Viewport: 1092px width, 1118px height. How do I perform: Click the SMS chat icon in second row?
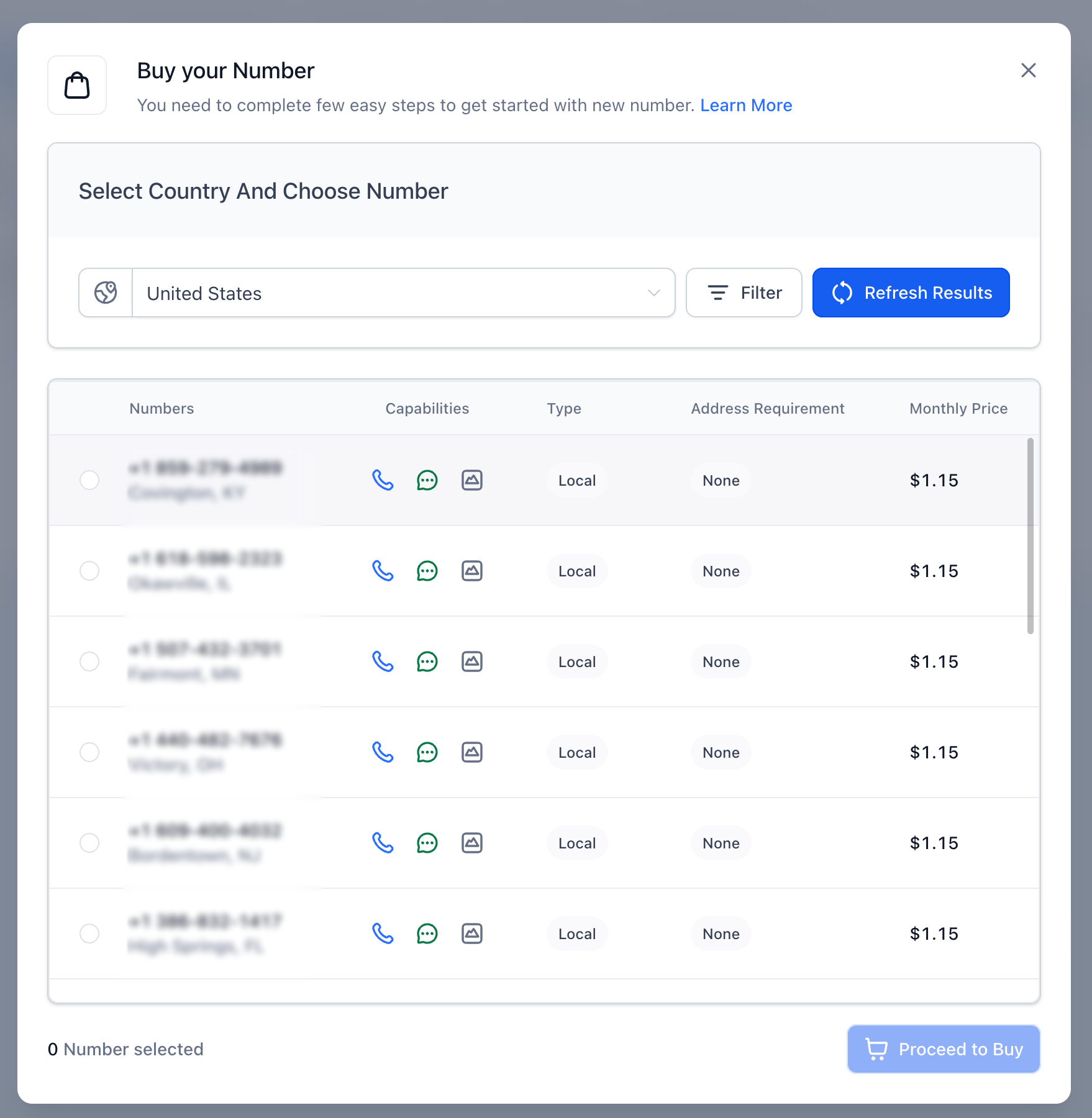[x=427, y=571]
